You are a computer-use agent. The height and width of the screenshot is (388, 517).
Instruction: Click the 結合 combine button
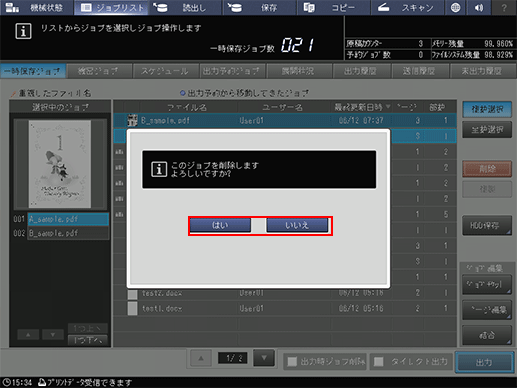coord(487,335)
